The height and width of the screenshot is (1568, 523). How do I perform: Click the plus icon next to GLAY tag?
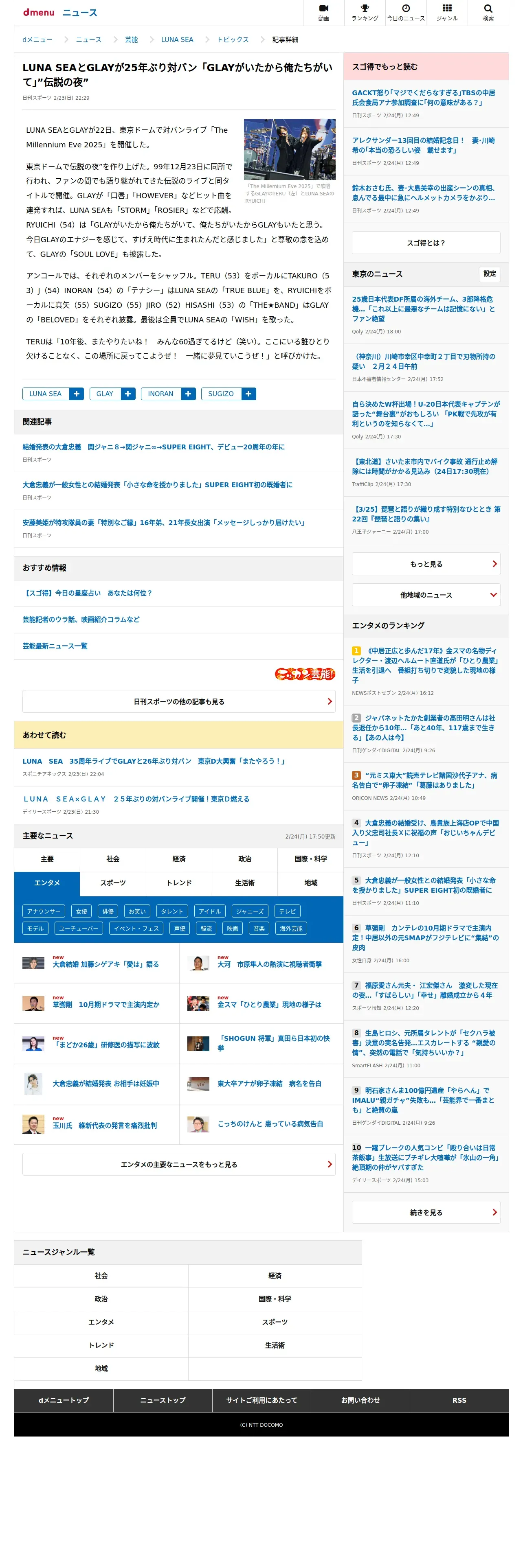(x=128, y=394)
